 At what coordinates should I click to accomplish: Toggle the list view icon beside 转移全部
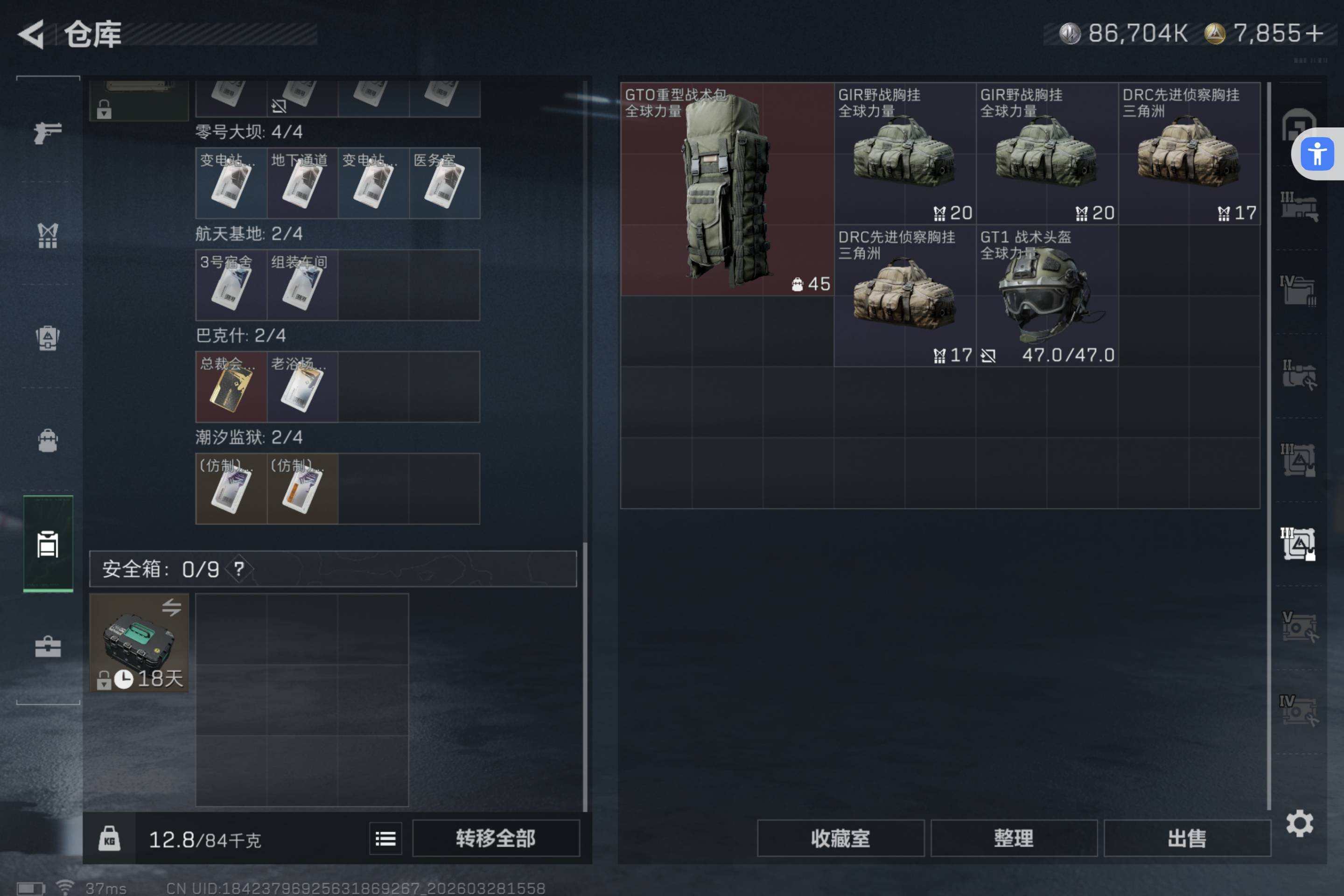(x=386, y=838)
